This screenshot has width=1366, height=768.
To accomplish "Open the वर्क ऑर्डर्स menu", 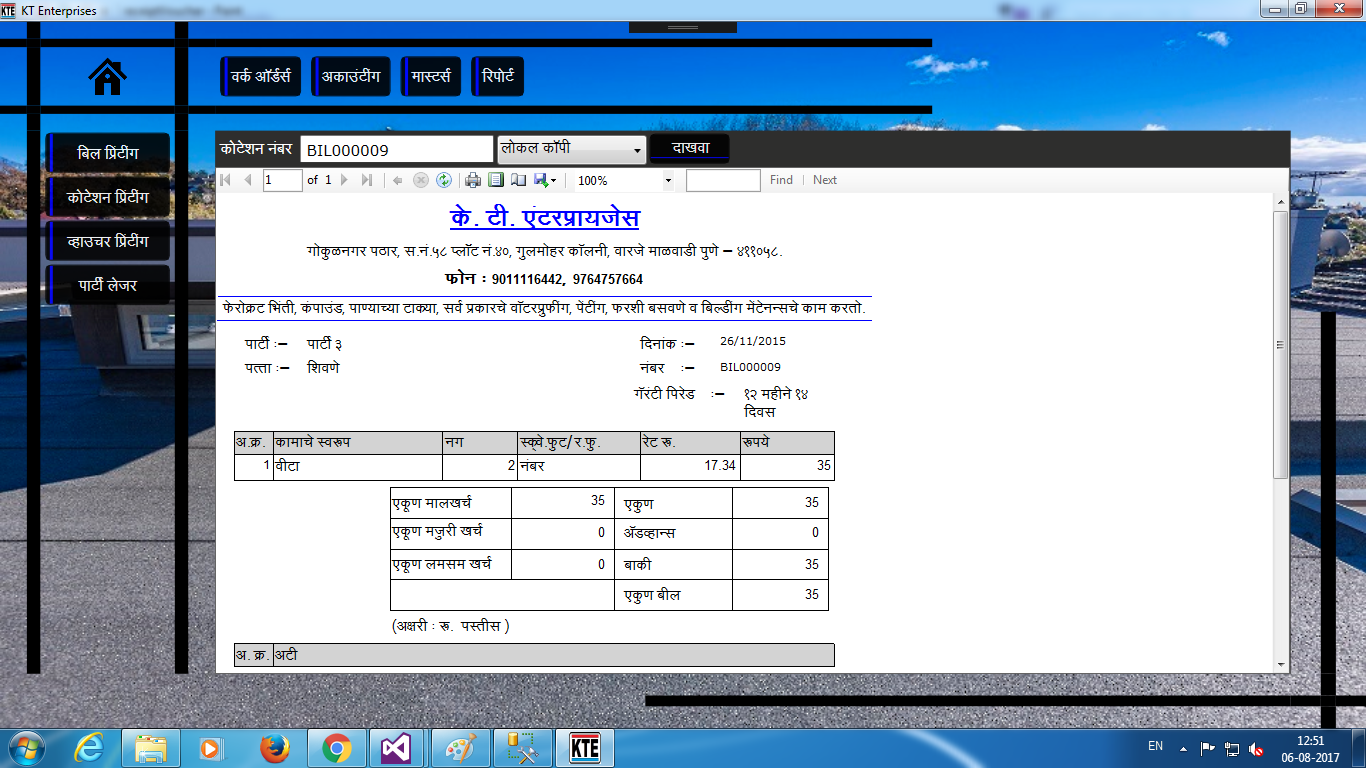I will pos(260,76).
